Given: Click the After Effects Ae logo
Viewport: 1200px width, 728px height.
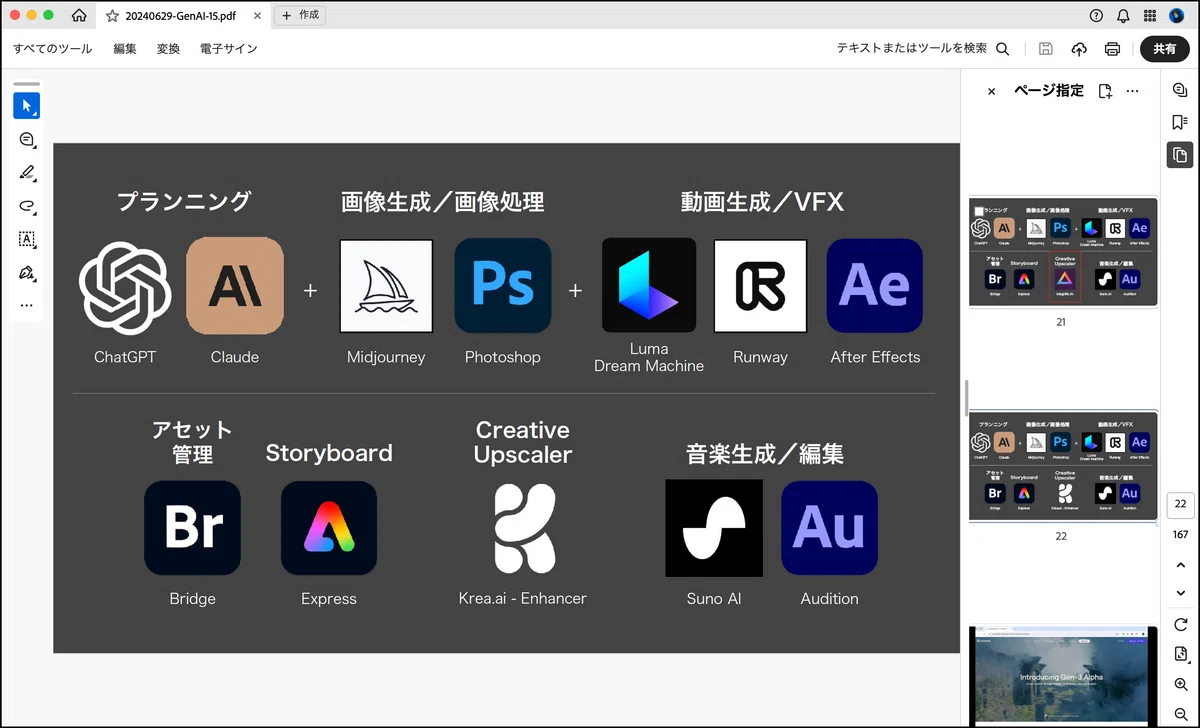Looking at the screenshot, I should point(875,286).
